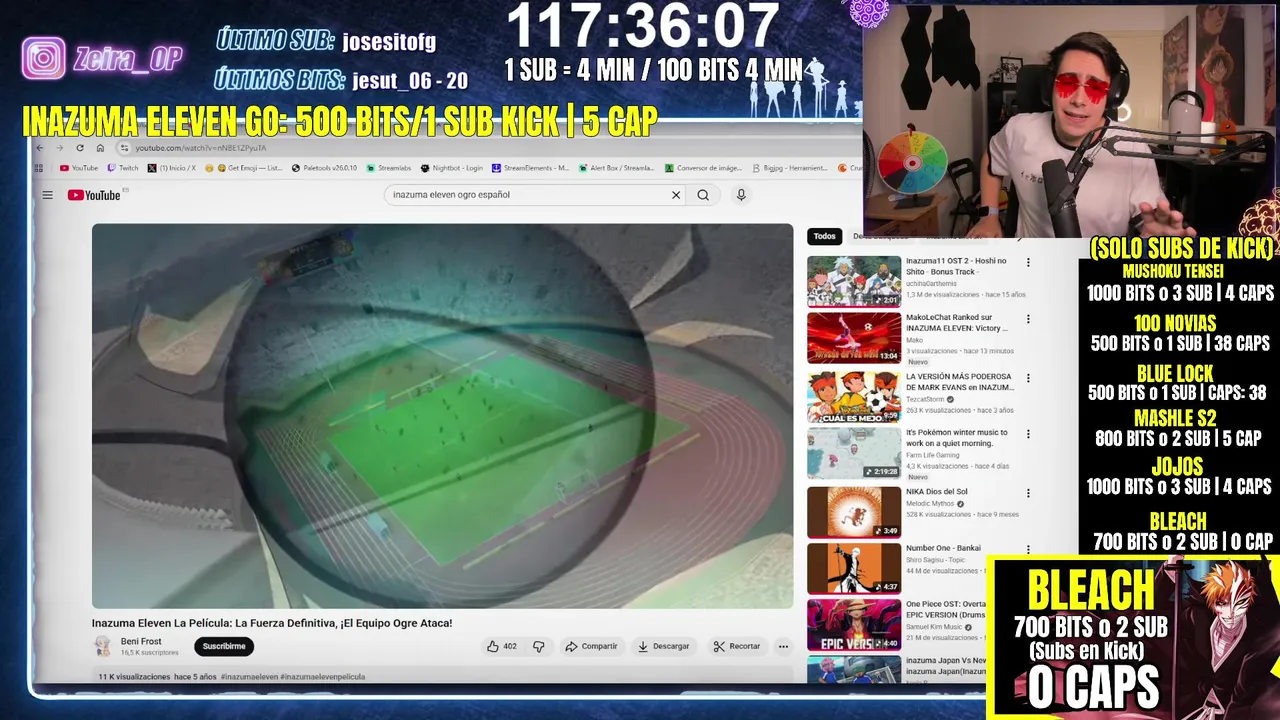Image resolution: width=1280 pixels, height=720 pixels.
Task: Click the #inazumaeleven hashtag
Action: [249, 677]
